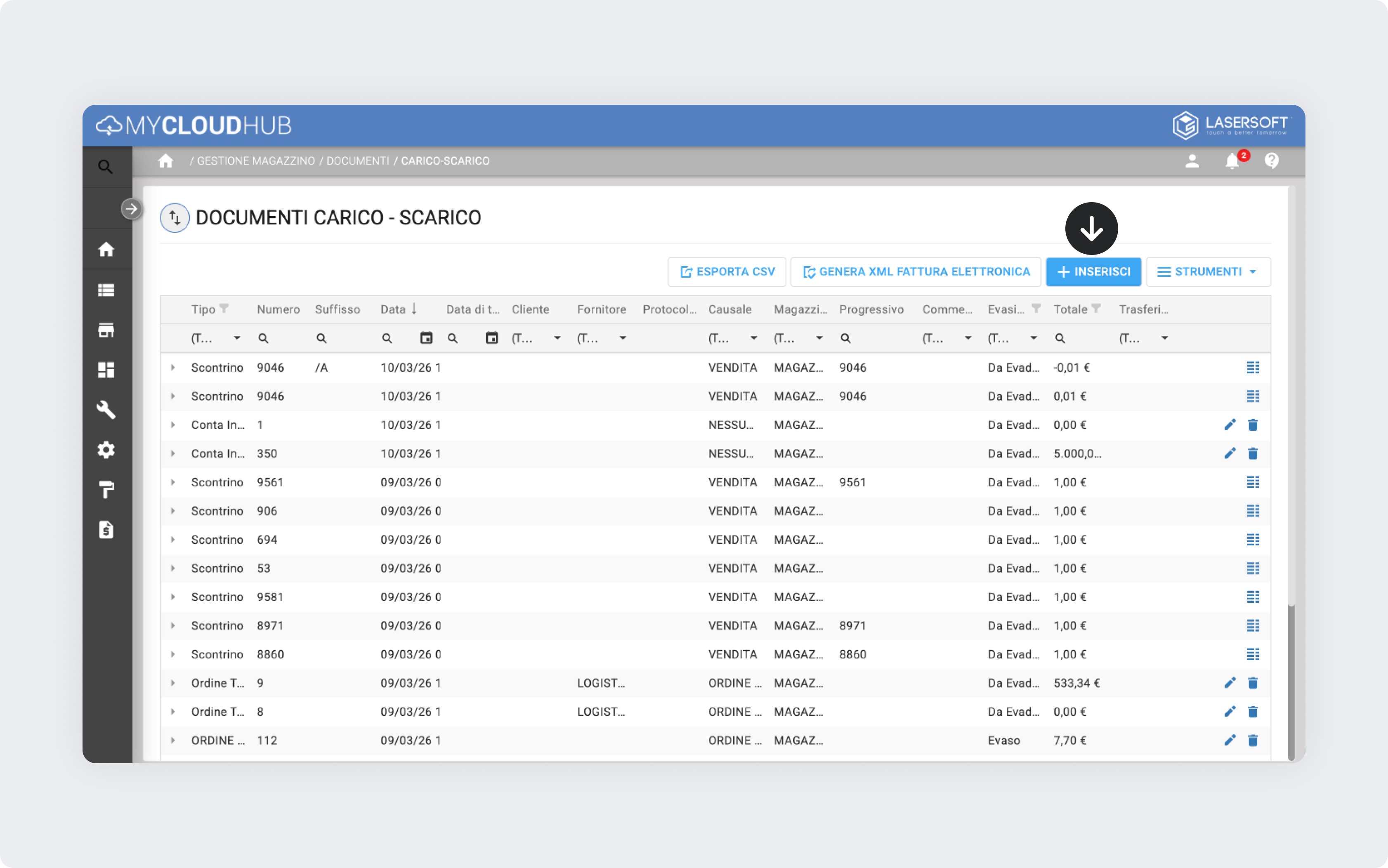Viewport: 1388px width, 868px height.
Task: Click the notifications bell icon
Action: coord(1231,161)
